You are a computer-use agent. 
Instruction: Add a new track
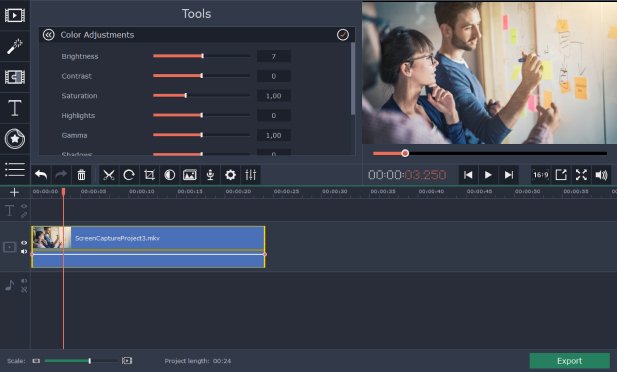point(14,192)
